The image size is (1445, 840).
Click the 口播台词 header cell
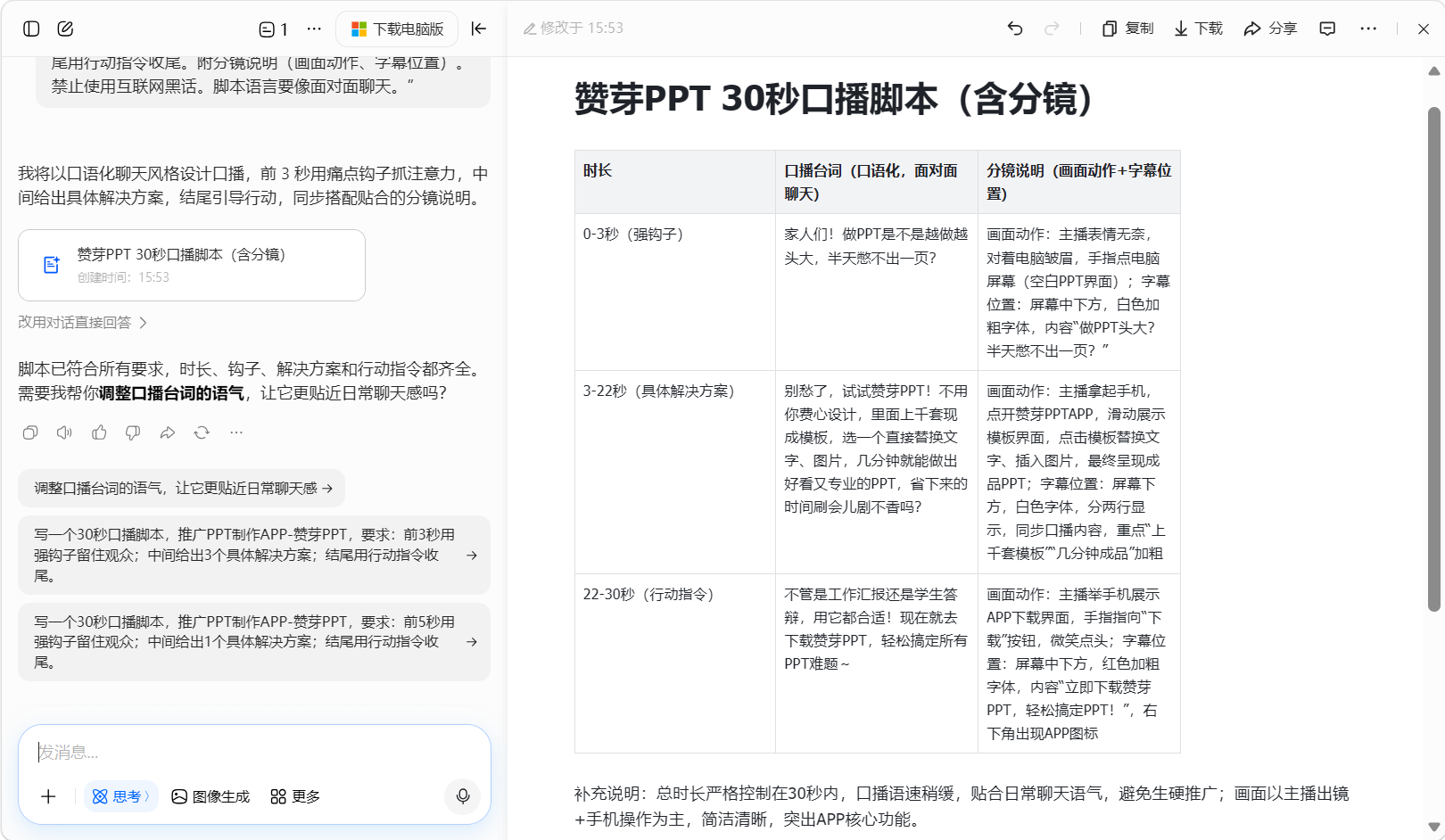877,182
